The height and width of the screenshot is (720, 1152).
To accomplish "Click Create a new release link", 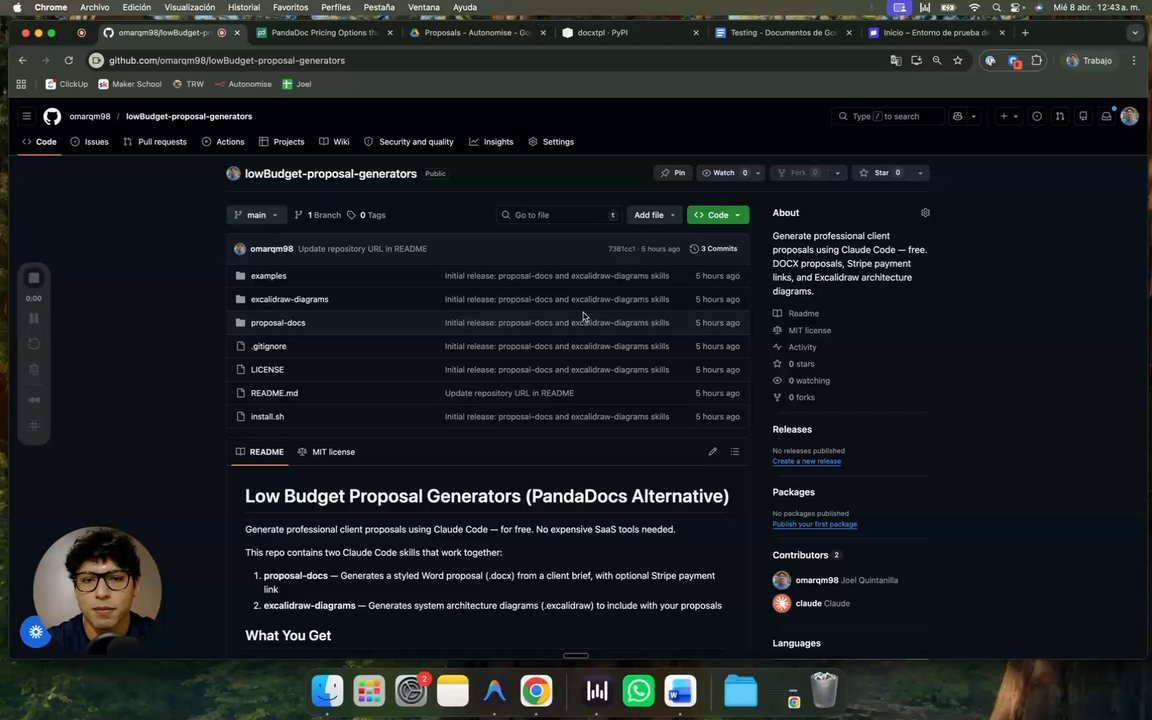I will pos(807,461).
